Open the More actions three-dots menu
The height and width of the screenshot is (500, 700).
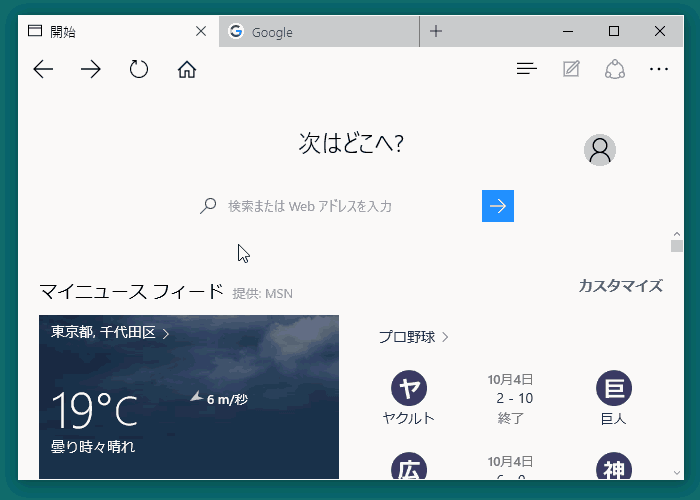click(659, 69)
